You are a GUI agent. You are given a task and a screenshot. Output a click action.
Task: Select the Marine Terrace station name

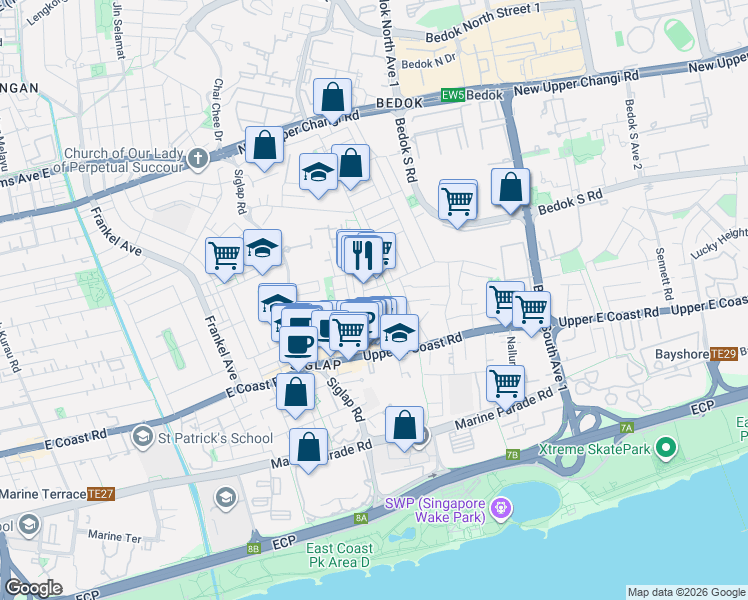pyautogui.click(x=43, y=494)
